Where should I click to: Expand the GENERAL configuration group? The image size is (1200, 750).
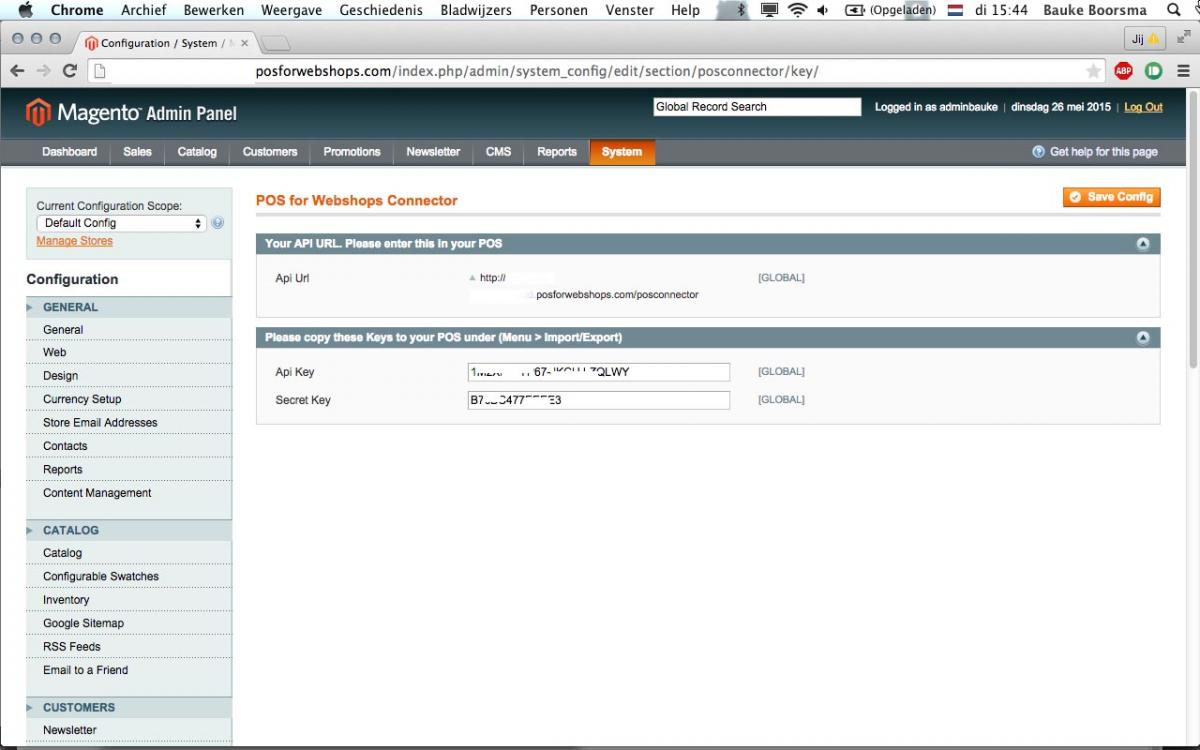(128, 307)
